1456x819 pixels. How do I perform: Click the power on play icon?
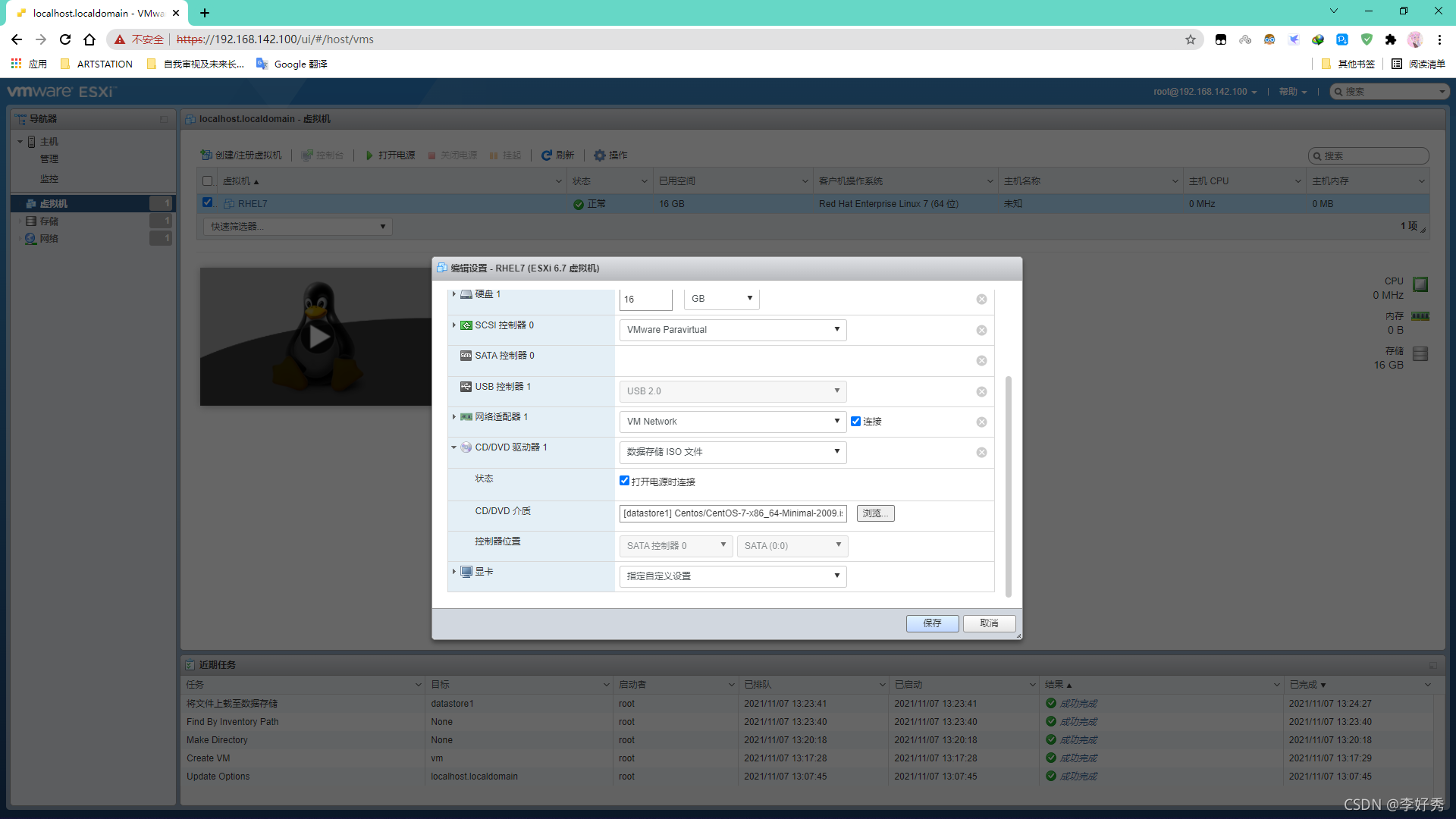pos(369,155)
